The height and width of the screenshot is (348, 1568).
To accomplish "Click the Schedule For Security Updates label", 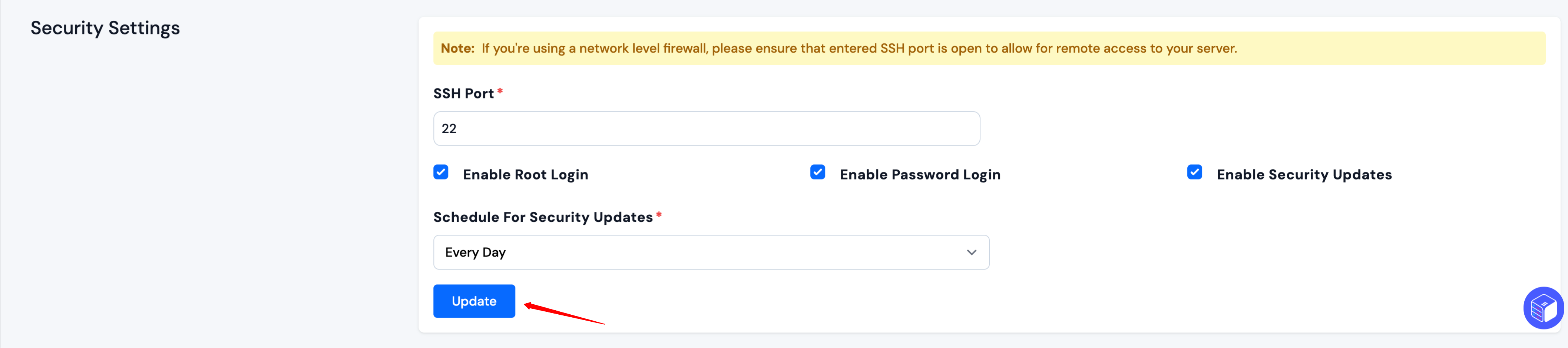I will [x=543, y=217].
